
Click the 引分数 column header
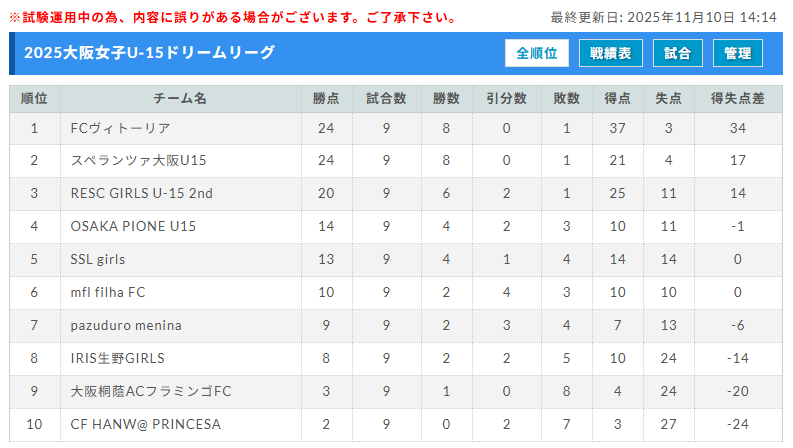(506, 98)
